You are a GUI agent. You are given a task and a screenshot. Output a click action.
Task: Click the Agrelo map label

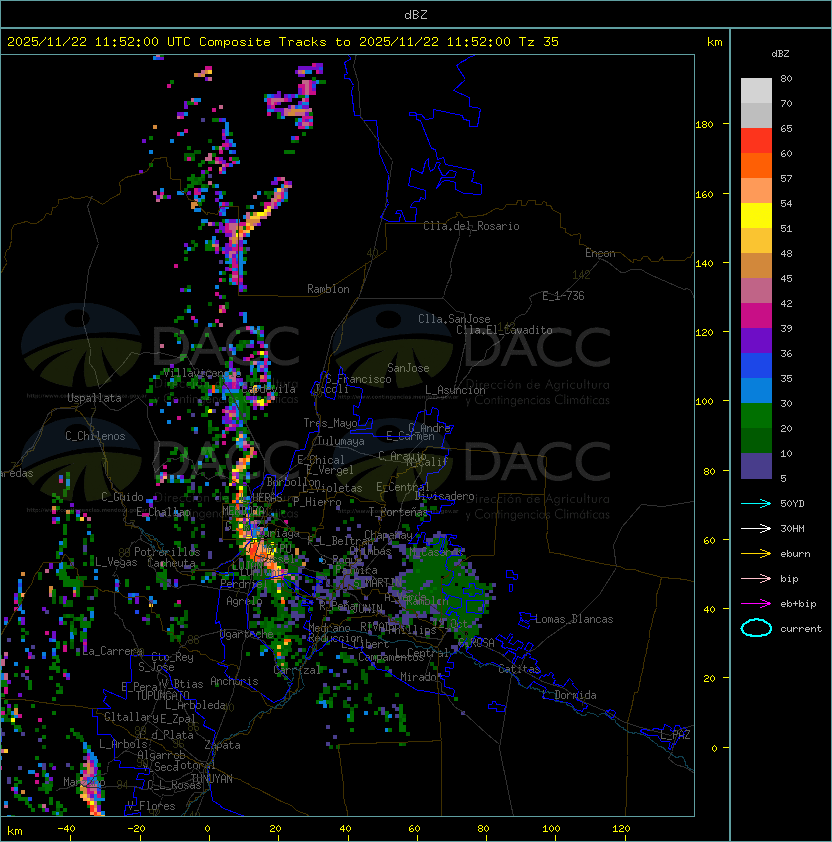(244, 601)
